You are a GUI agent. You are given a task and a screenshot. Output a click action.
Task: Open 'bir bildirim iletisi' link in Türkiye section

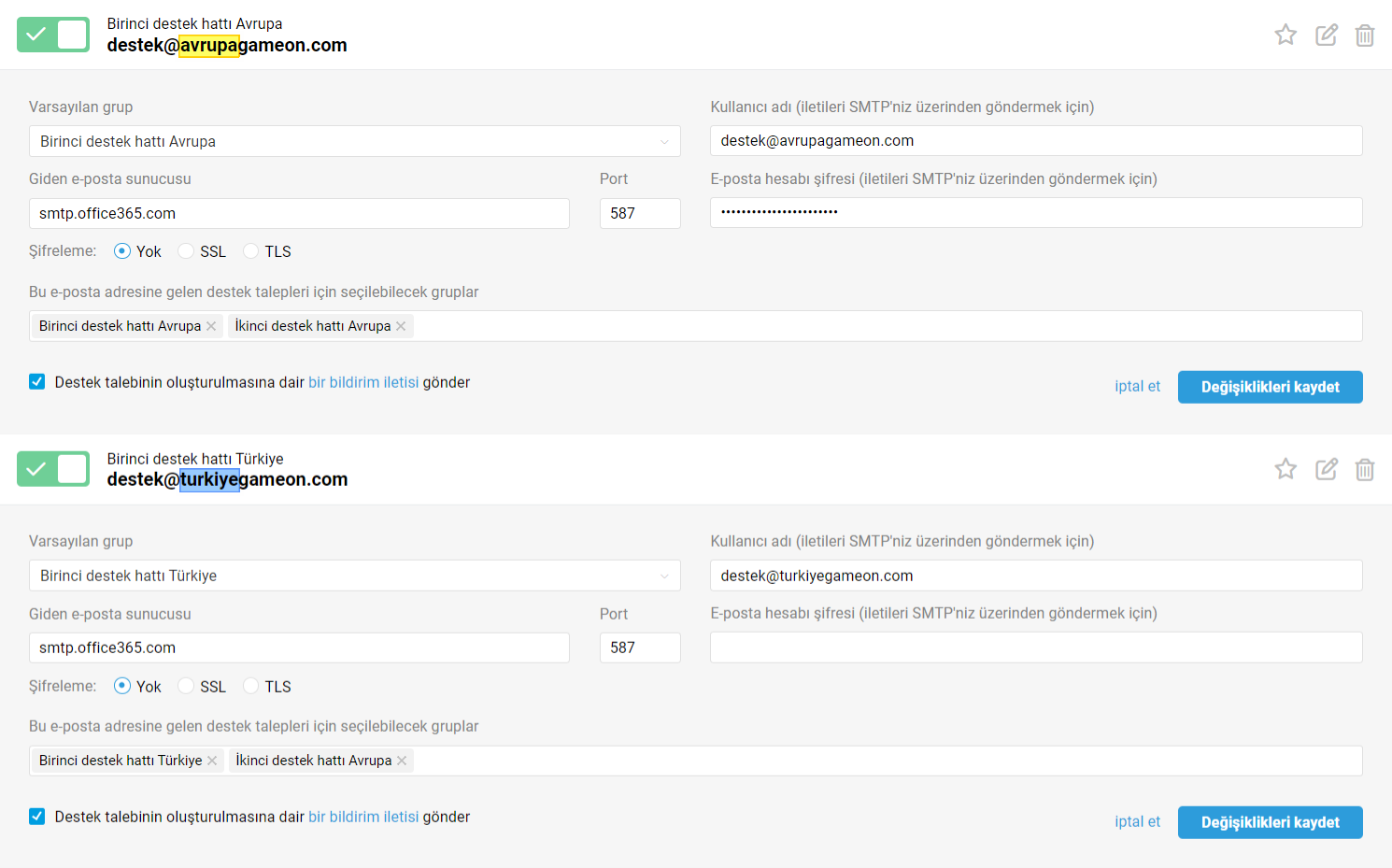[x=363, y=817]
